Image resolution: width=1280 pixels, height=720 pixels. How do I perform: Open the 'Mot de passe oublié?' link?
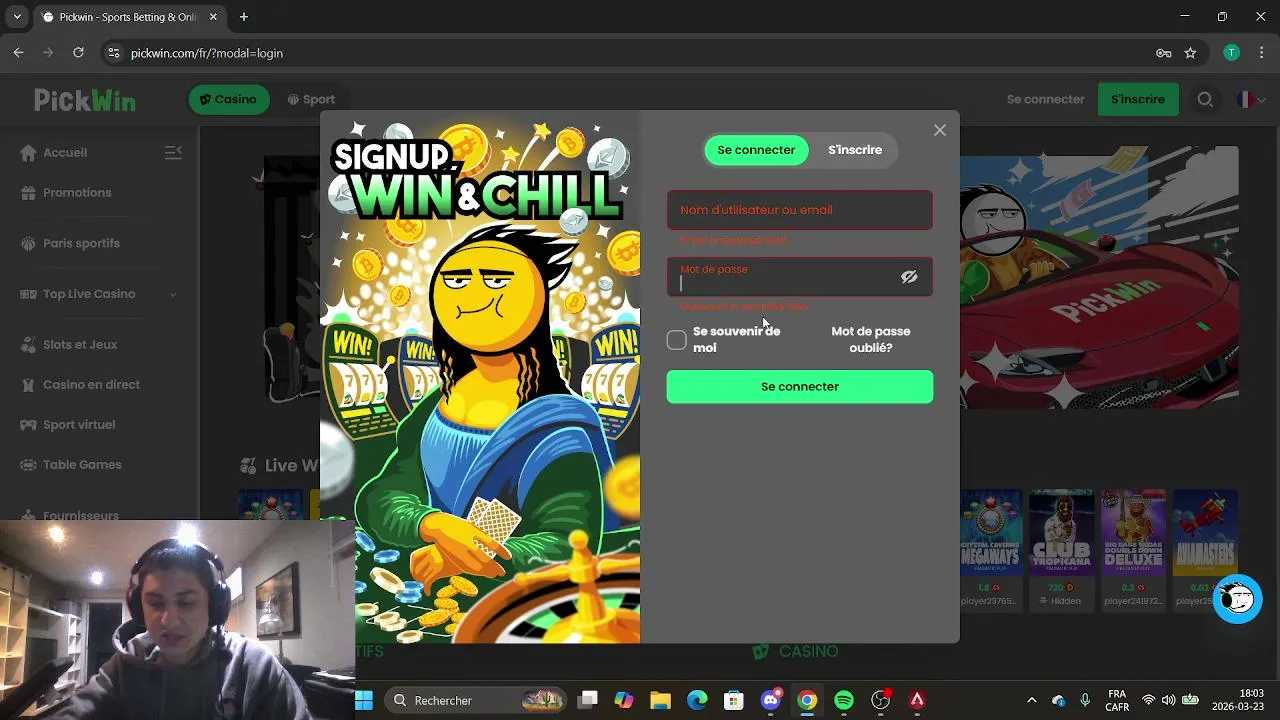871,339
